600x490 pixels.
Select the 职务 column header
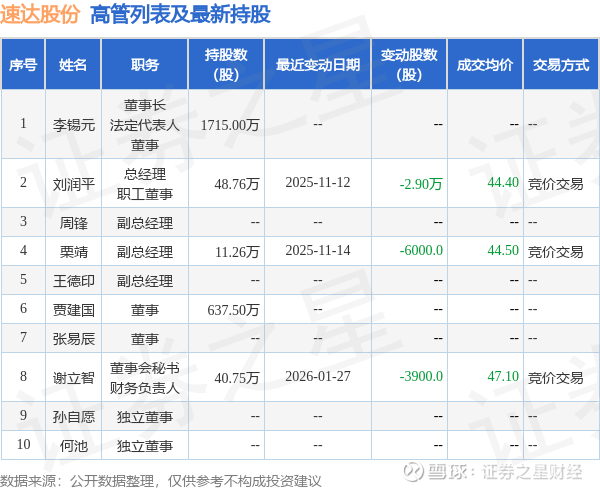click(x=145, y=65)
